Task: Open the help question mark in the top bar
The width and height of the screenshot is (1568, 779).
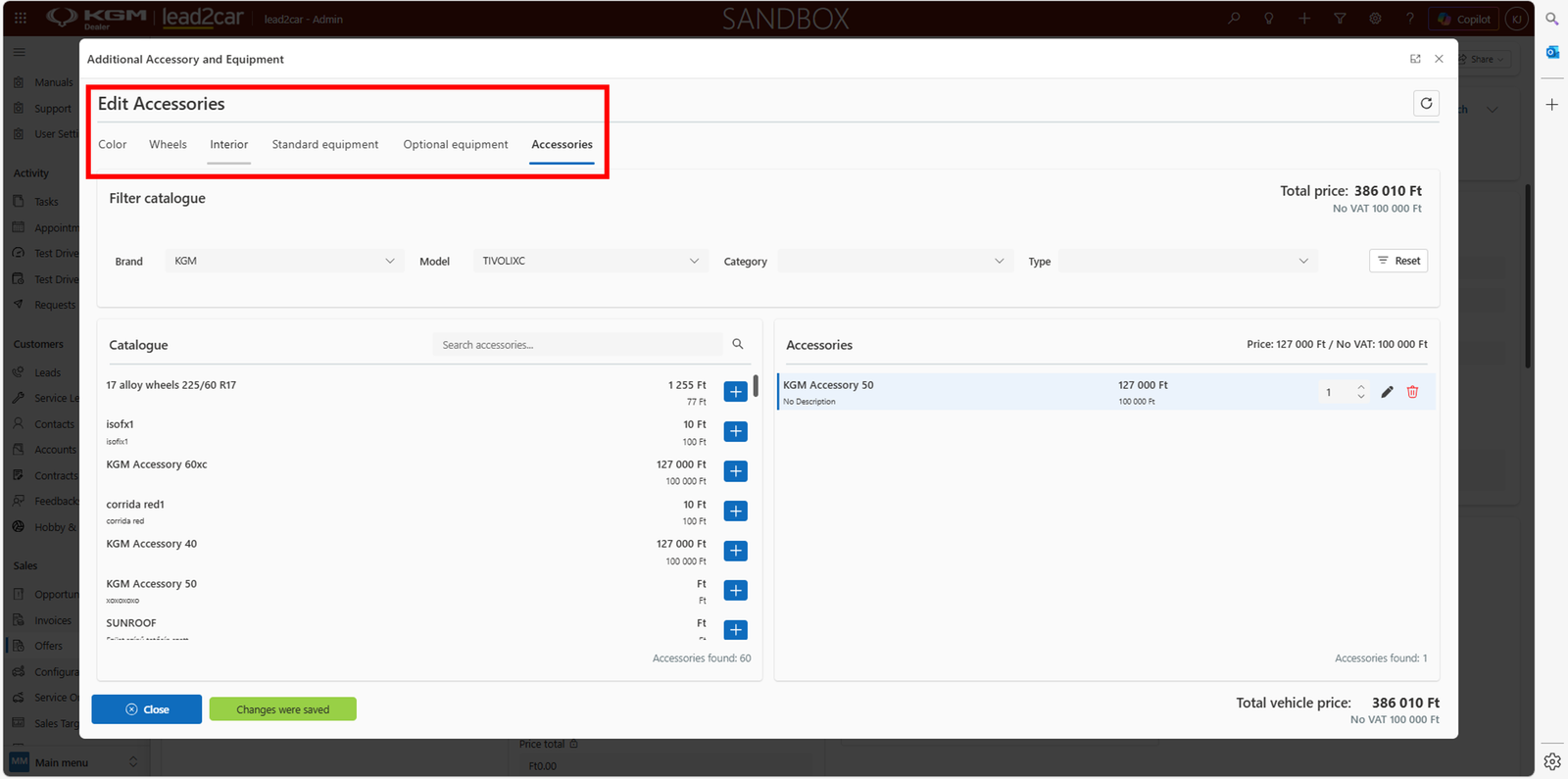Action: (x=1410, y=19)
